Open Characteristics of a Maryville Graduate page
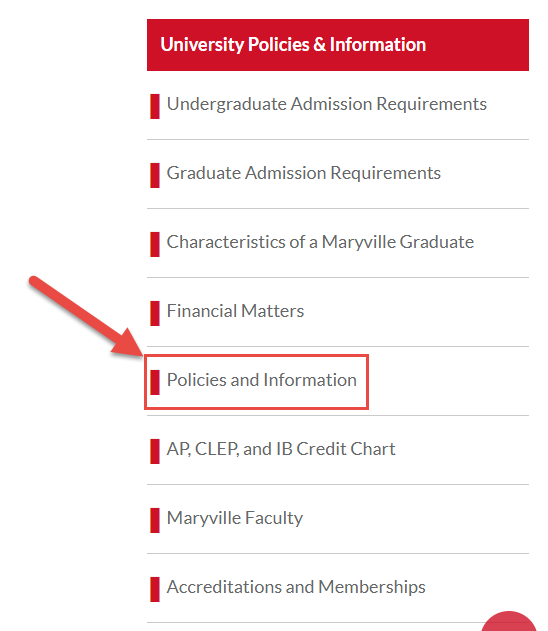This screenshot has height=631, width=548. [x=320, y=242]
